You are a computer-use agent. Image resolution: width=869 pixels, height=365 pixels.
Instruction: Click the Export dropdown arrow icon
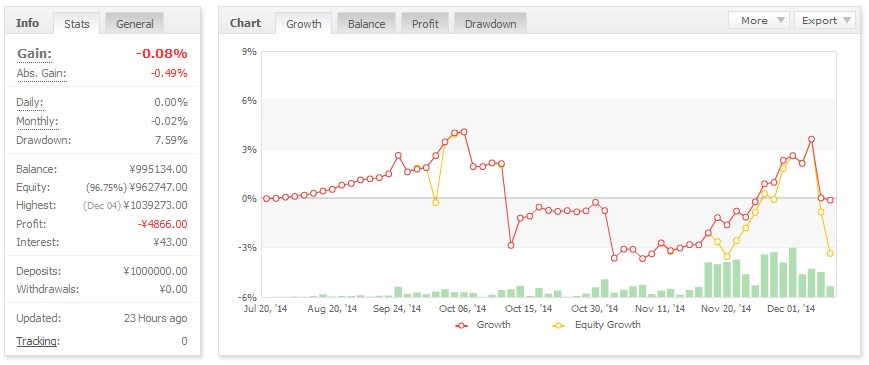tap(847, 21)
